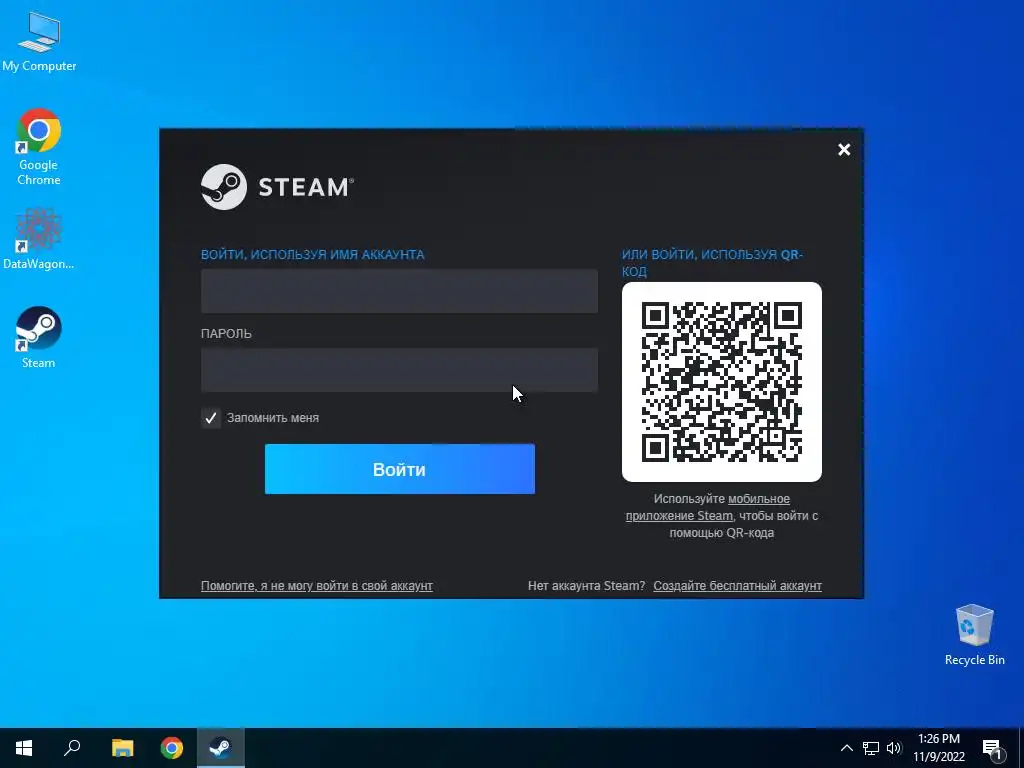Open the network status tray icon
The width and height of the screenshot is (1024, 768).
click(871, 748)
